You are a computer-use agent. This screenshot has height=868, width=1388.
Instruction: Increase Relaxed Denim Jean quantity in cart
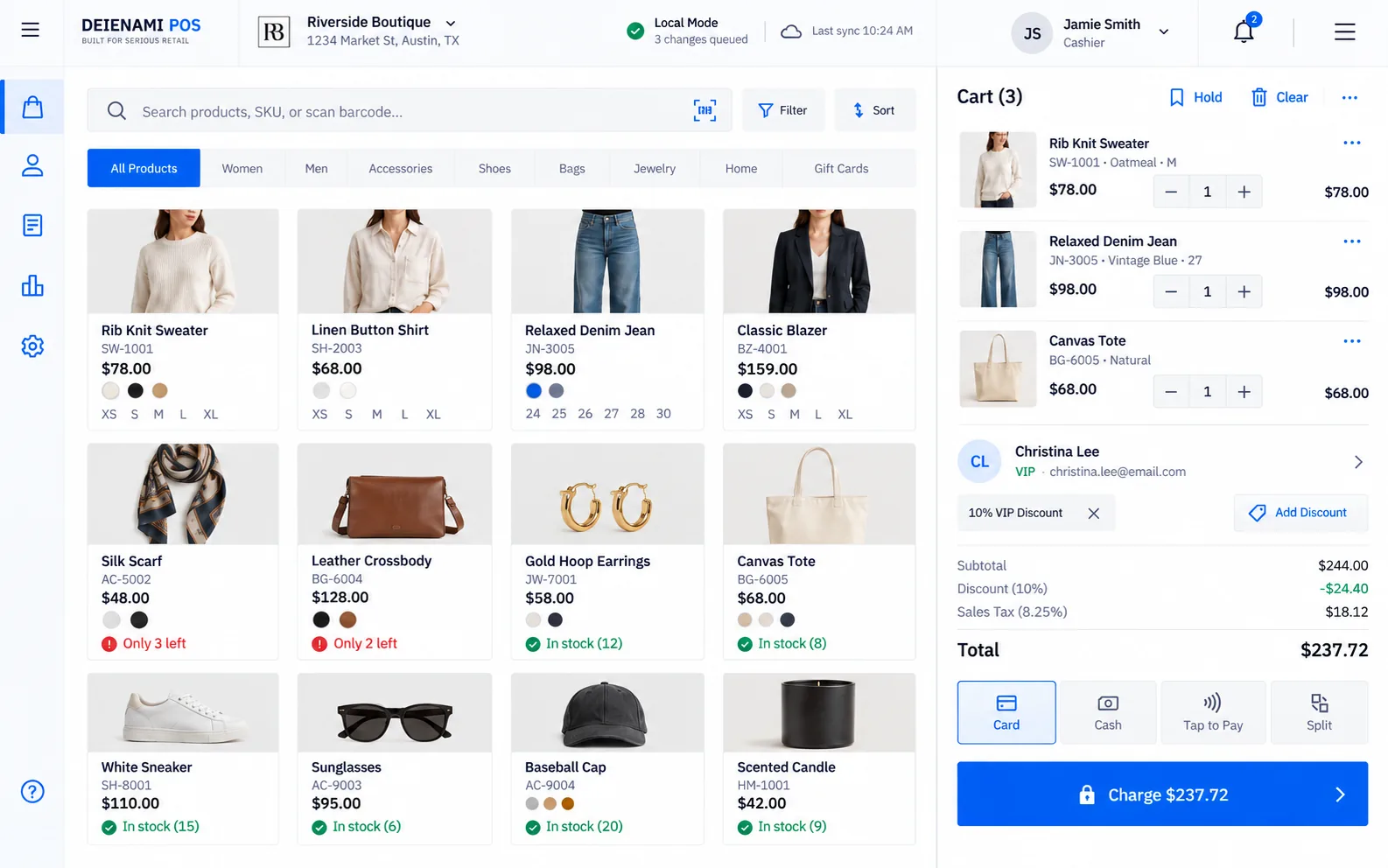click(1244, 291)
